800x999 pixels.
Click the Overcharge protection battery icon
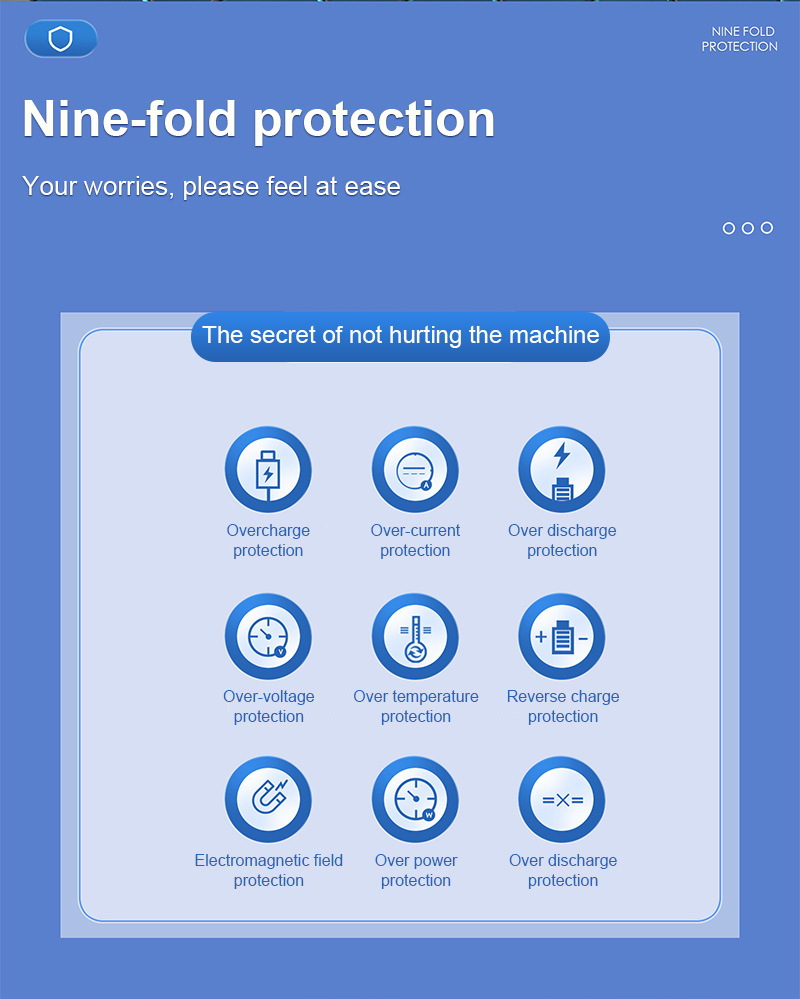click(268, 470)
